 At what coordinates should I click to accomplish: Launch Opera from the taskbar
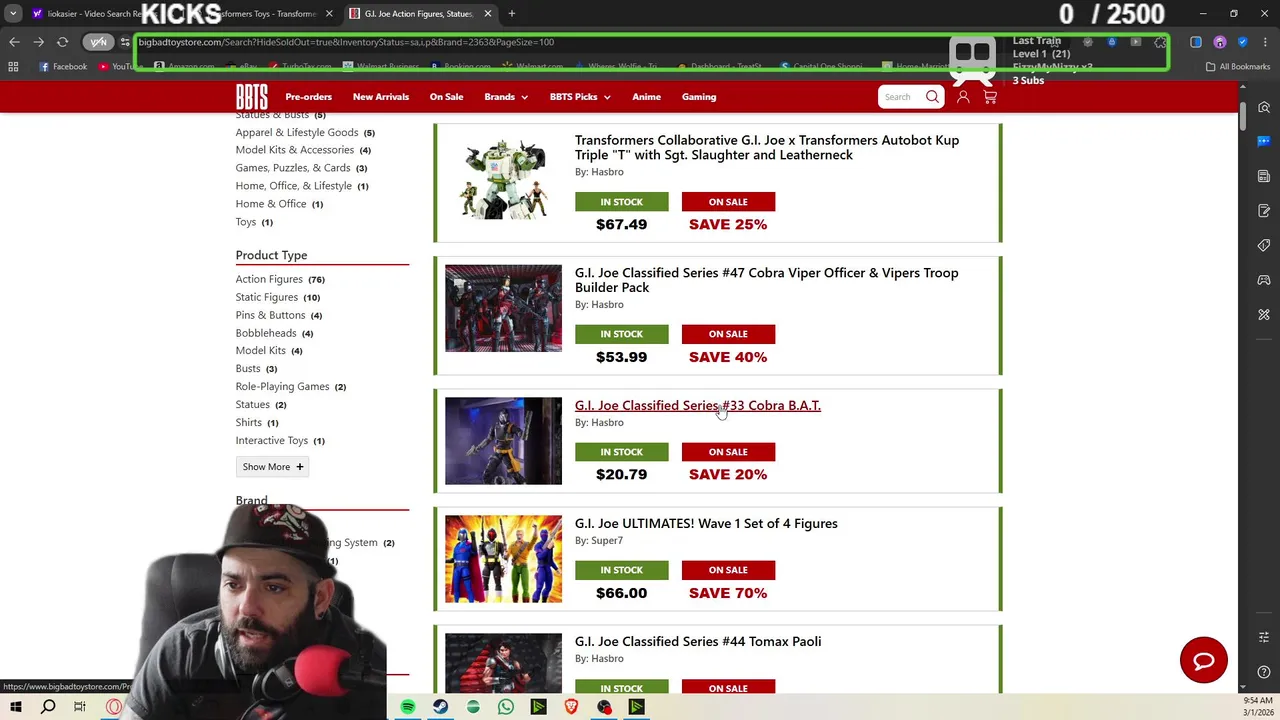[113, 707]
